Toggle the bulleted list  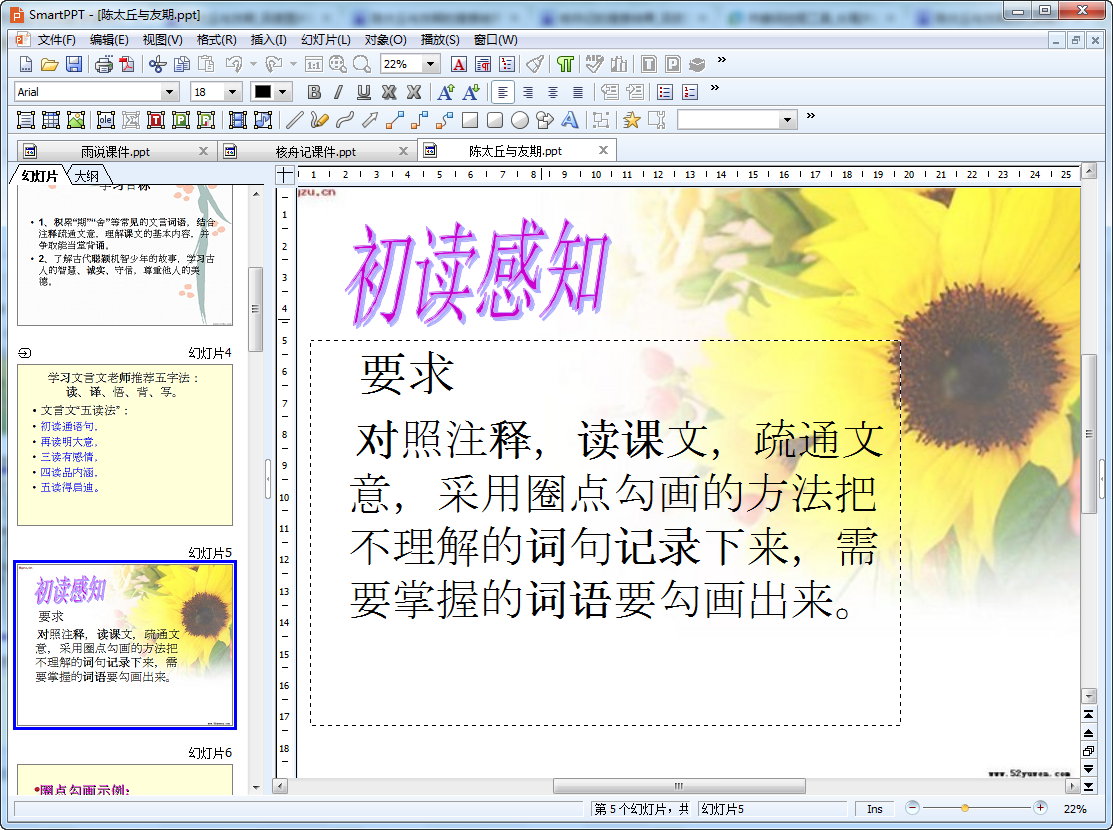coord(664,92)
